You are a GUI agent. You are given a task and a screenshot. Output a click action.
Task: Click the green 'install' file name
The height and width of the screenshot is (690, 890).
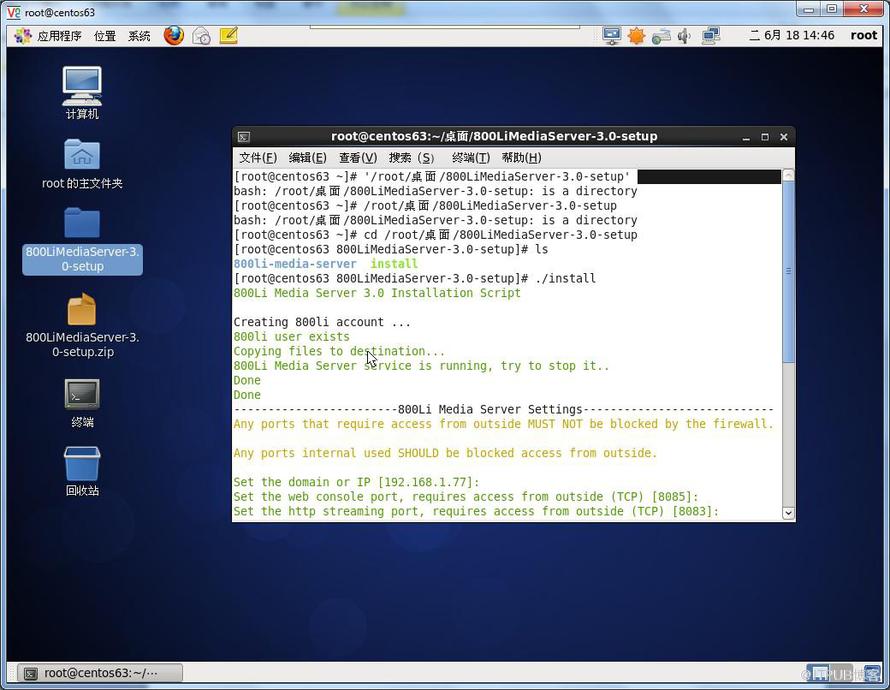[x=394, y=264]
